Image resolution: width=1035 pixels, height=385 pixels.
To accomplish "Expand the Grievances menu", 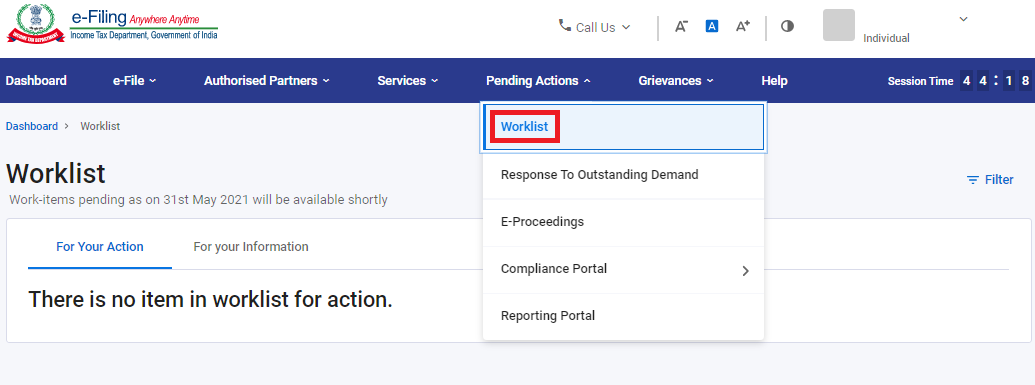I will point(676,81).
